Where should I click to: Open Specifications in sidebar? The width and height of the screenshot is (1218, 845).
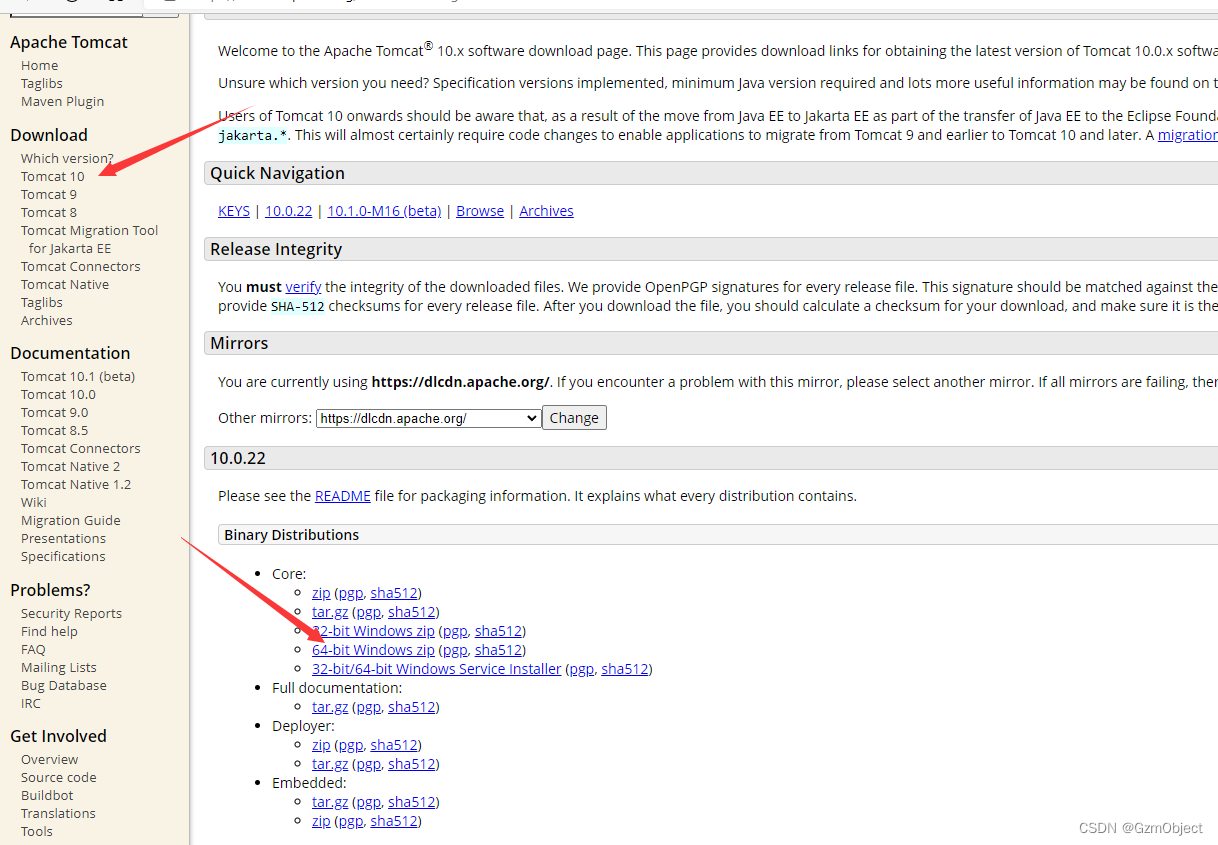pyautogui.click(x=63, y=556)
